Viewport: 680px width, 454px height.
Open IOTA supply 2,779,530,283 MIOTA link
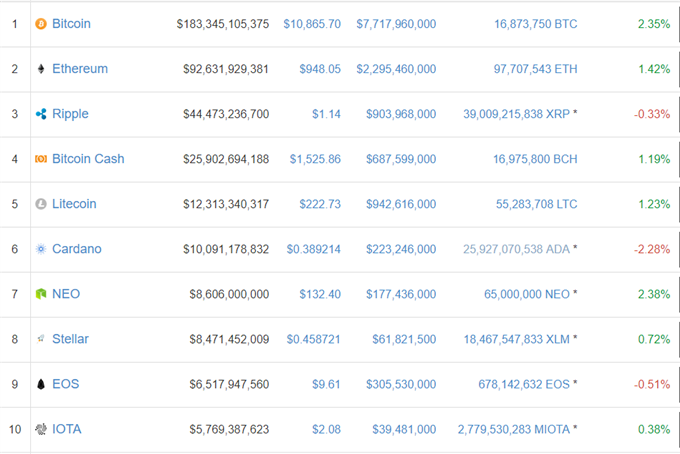pos(514,430)
